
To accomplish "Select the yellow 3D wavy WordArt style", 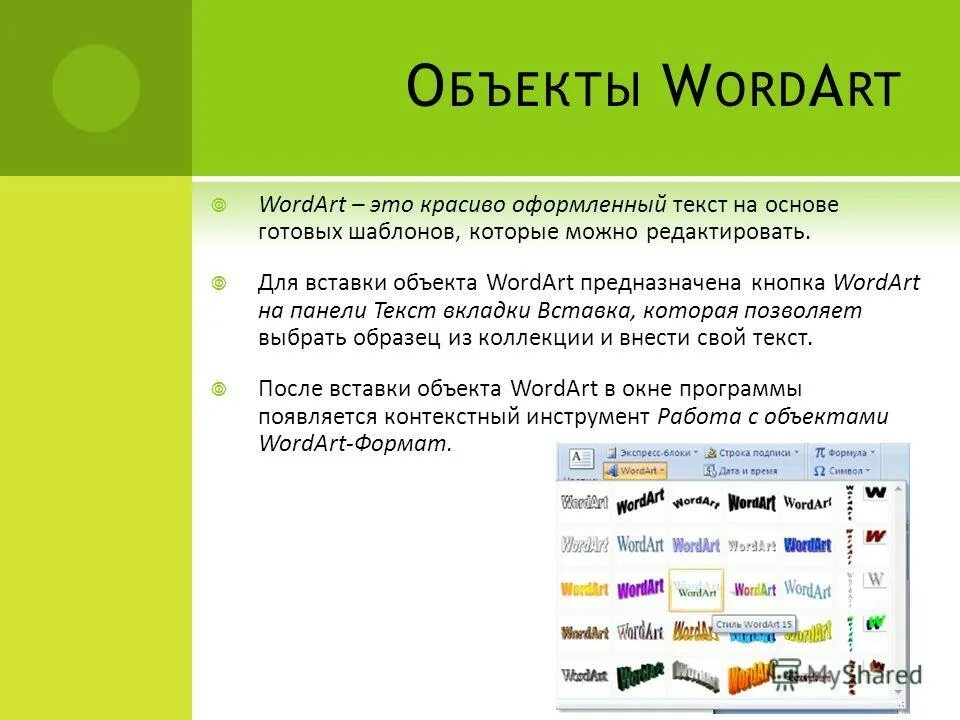I will pyautogui.click(x=809, y=632).
